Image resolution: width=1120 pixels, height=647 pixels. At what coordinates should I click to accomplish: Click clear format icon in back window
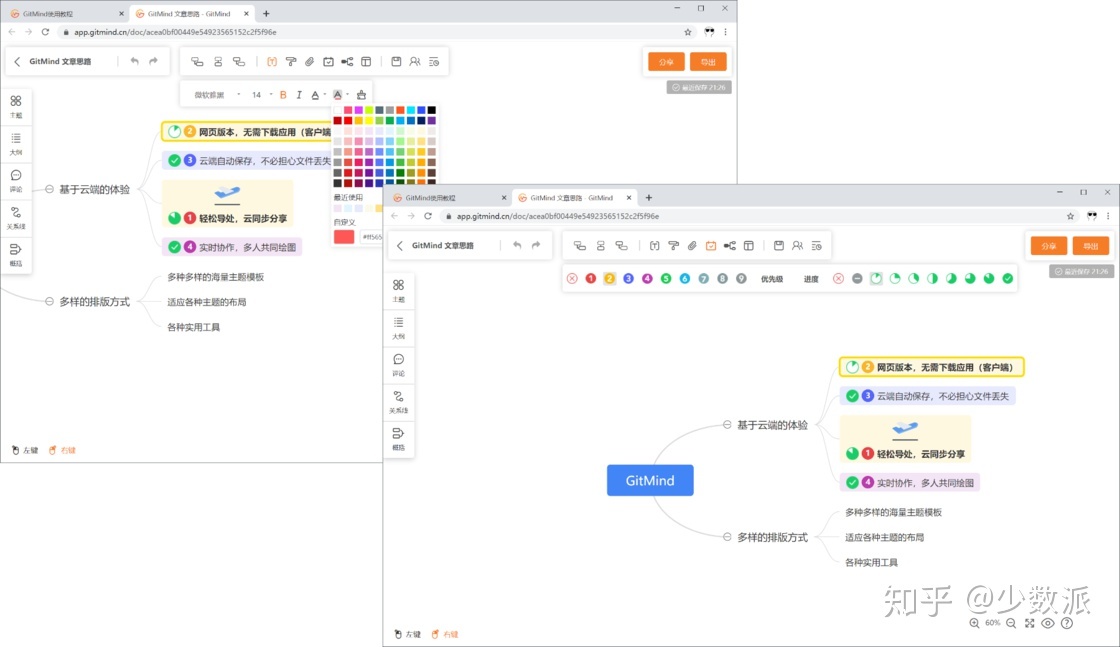pos(361,94)
